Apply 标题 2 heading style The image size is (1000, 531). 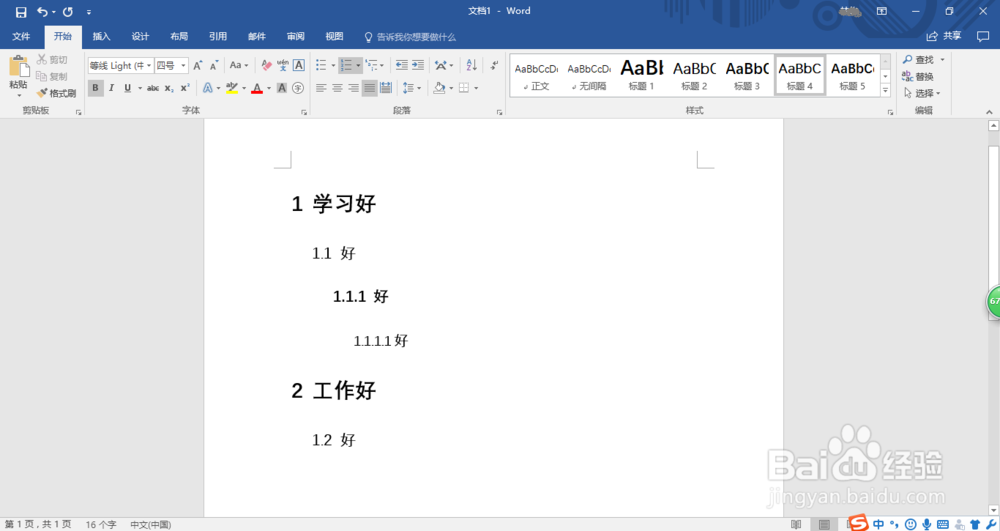pos(695,75)
